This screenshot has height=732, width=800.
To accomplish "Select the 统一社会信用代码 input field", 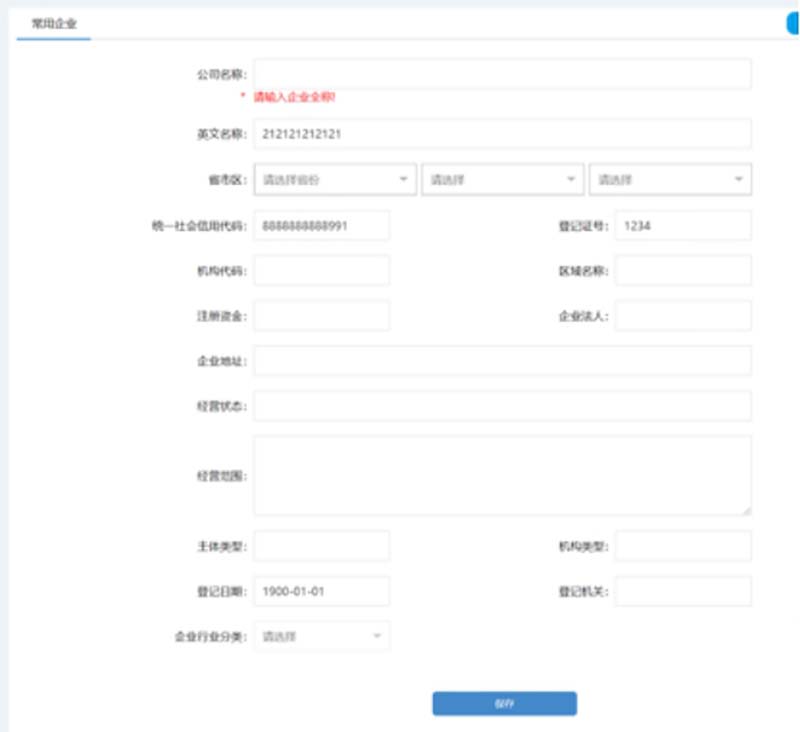I will pos(322,226).
